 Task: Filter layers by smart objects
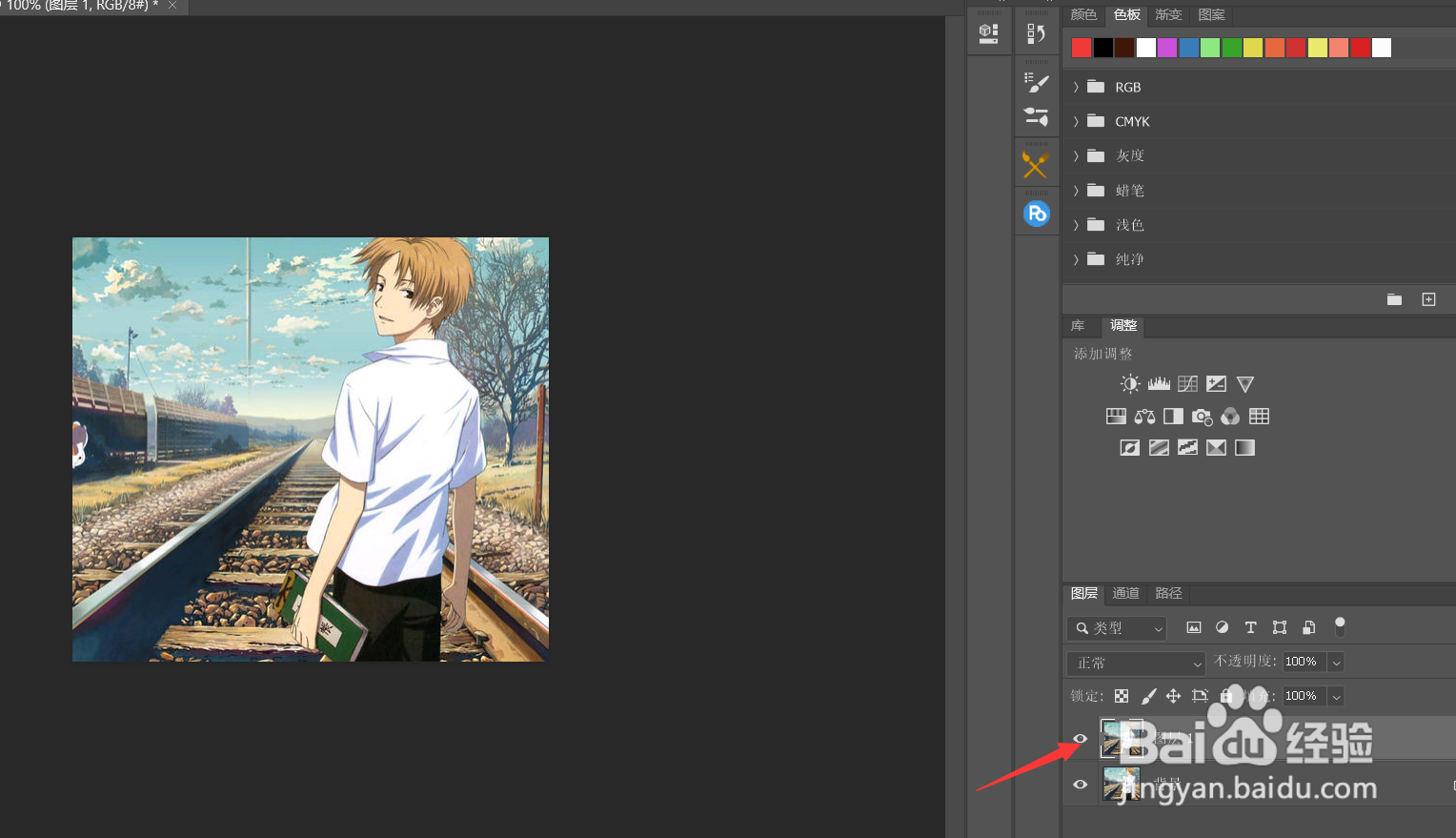[x=1309, y=627]
